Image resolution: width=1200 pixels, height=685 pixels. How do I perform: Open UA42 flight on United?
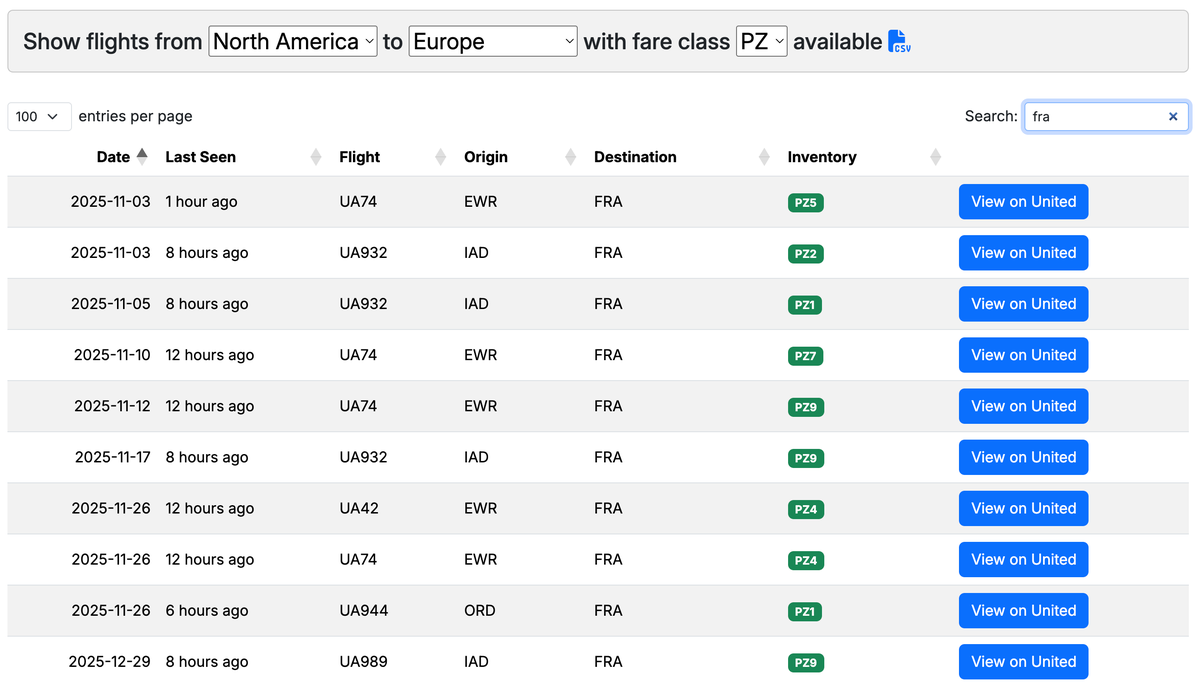point(1023,508)
